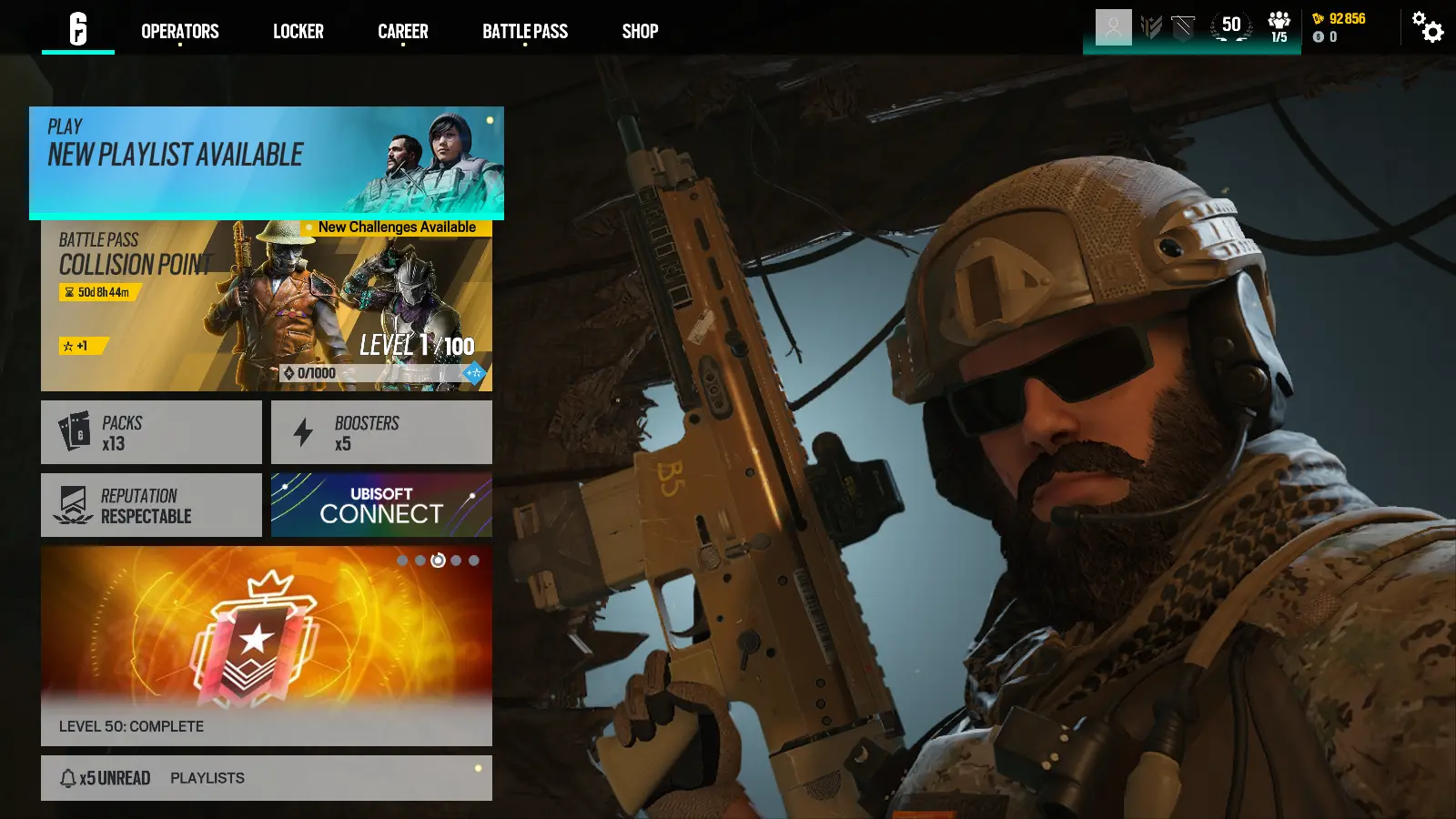Click the blue diamond reward icon on Battle Pass
Viewport: 1456px width, 819px height.
tap(473, 372)
